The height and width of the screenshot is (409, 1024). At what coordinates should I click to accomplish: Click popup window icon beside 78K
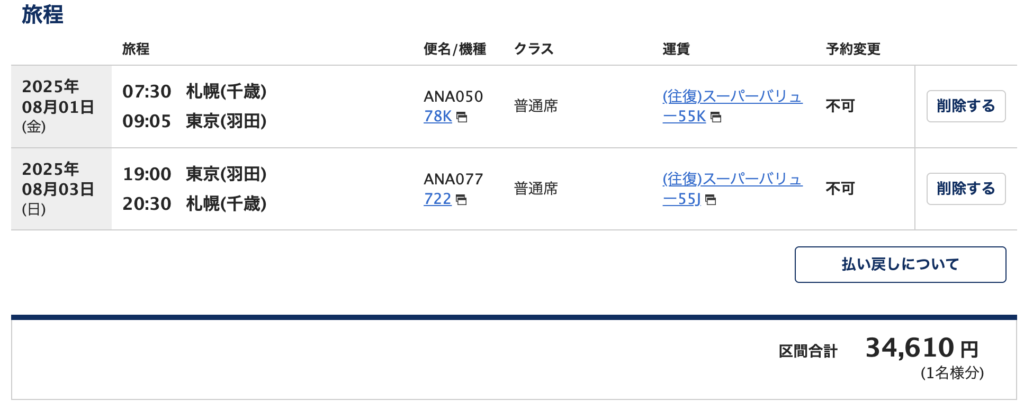point(462,118)
